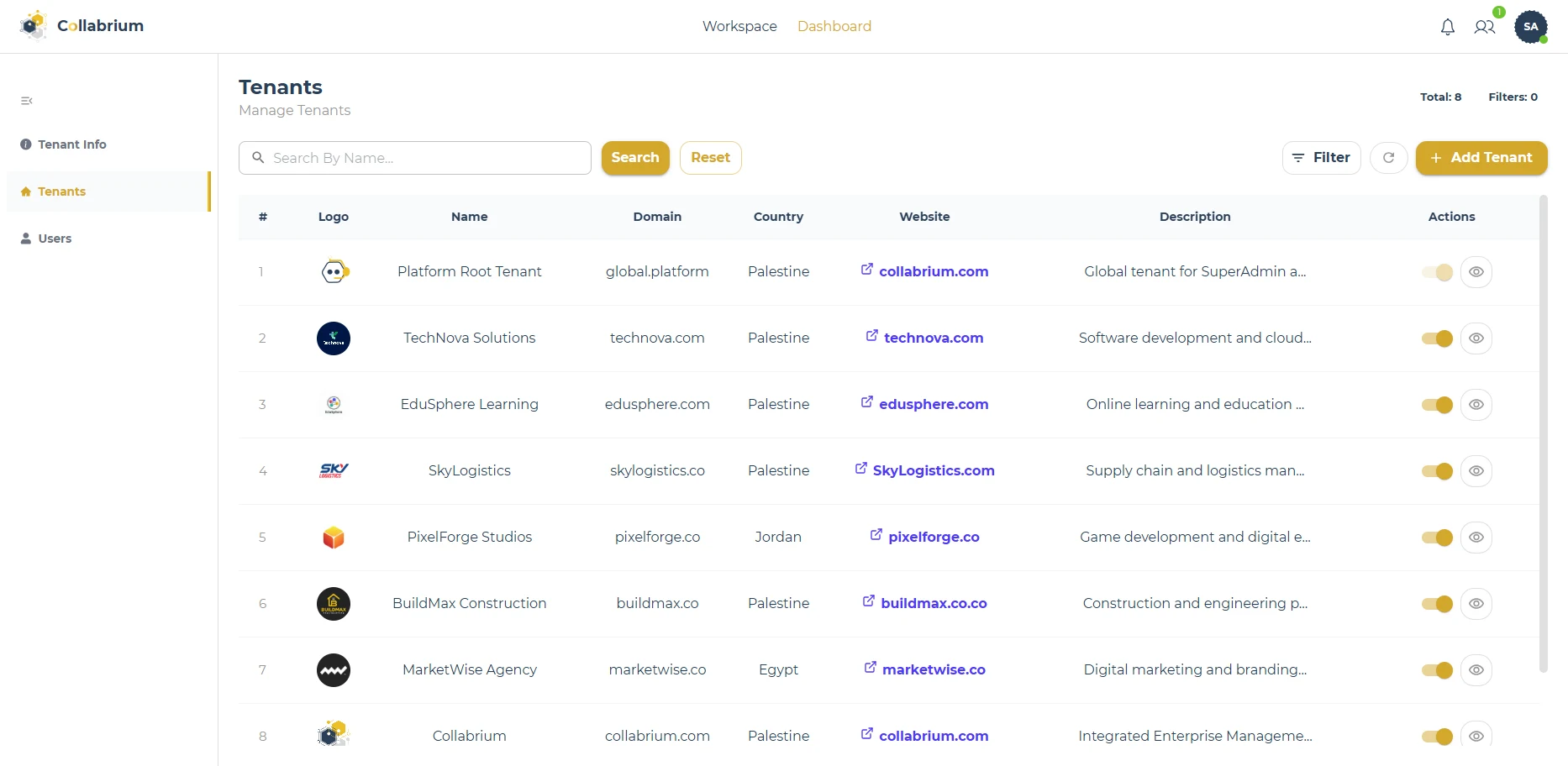This screenshot has height=766, width=1568.
Task: Open Users in sidebar
Action: coord(108,239)
